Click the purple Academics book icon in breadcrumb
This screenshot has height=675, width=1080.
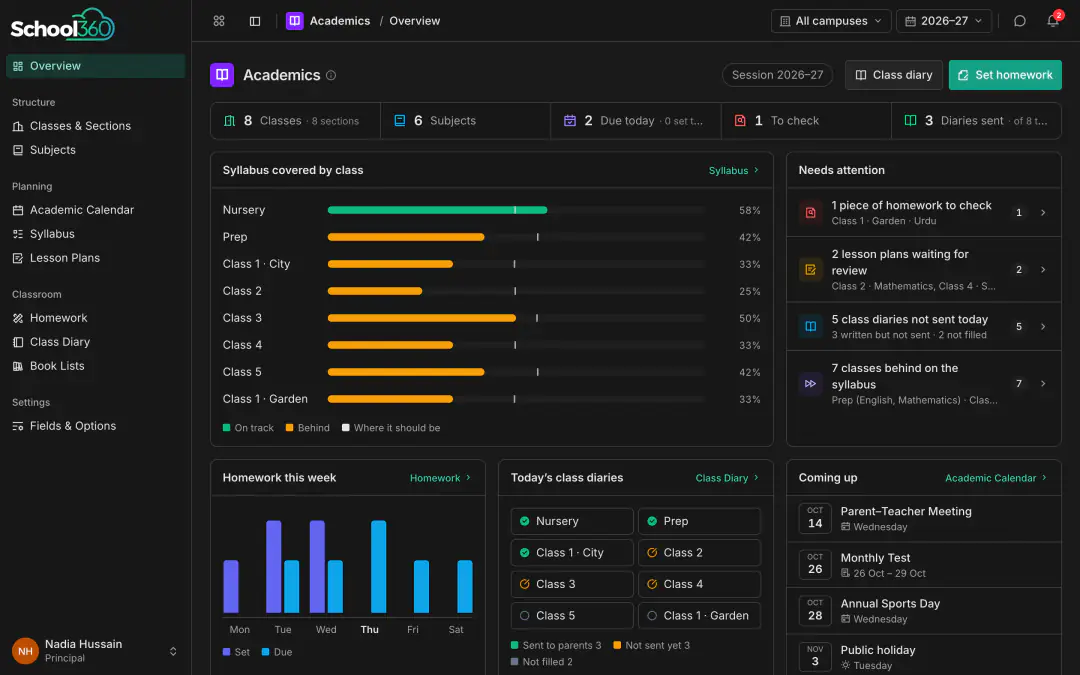tap(295, 21)
